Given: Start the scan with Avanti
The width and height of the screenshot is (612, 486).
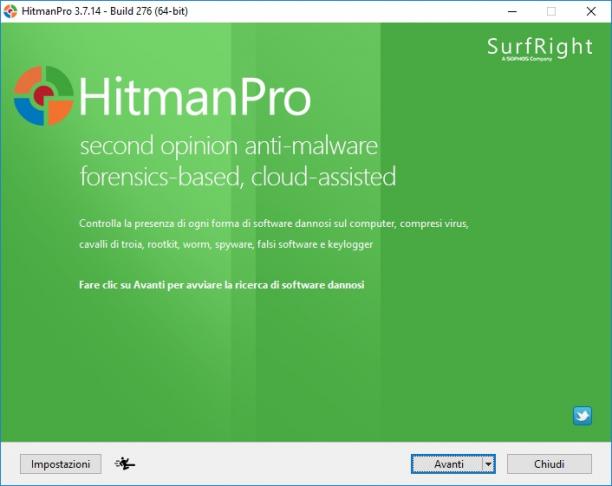Looking at the screenshot, I should click(447, 464).
